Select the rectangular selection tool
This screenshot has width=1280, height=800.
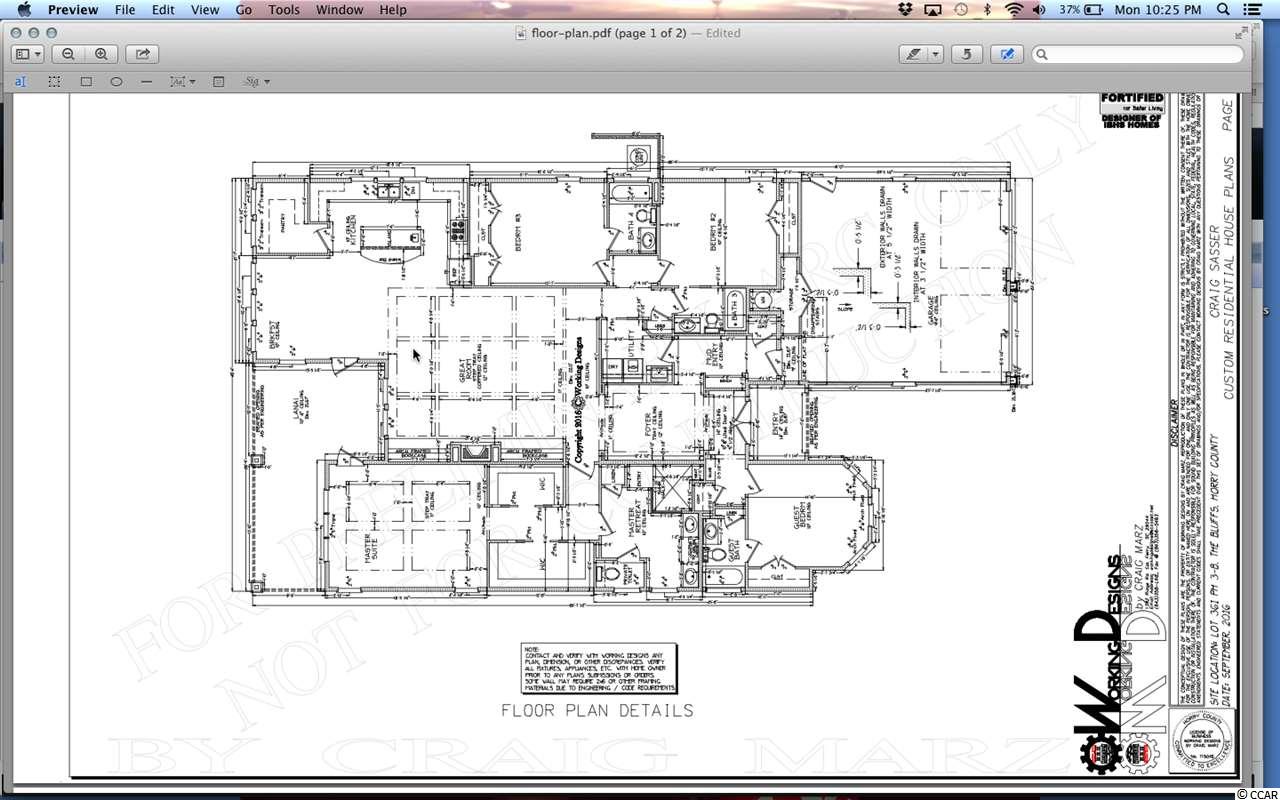pos(54,81)
